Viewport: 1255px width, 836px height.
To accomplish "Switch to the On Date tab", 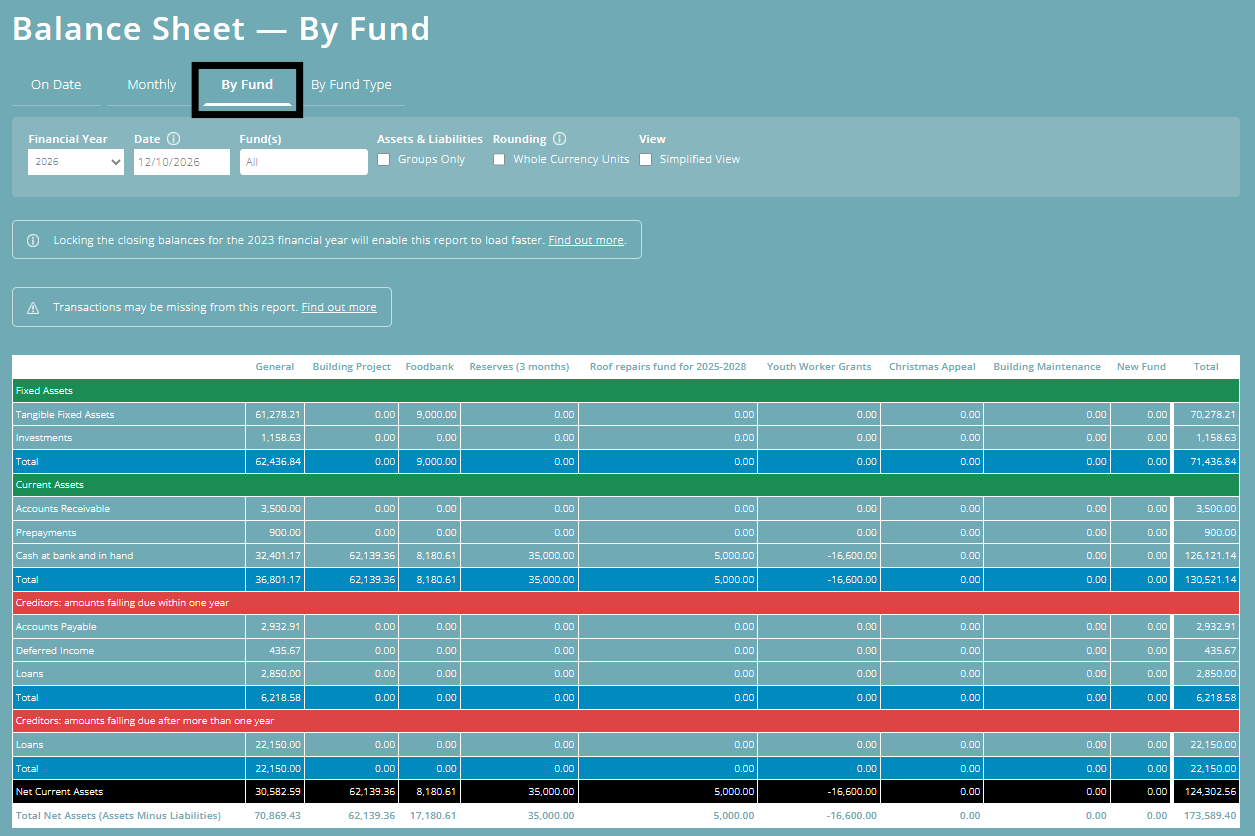I will (56, 85).
